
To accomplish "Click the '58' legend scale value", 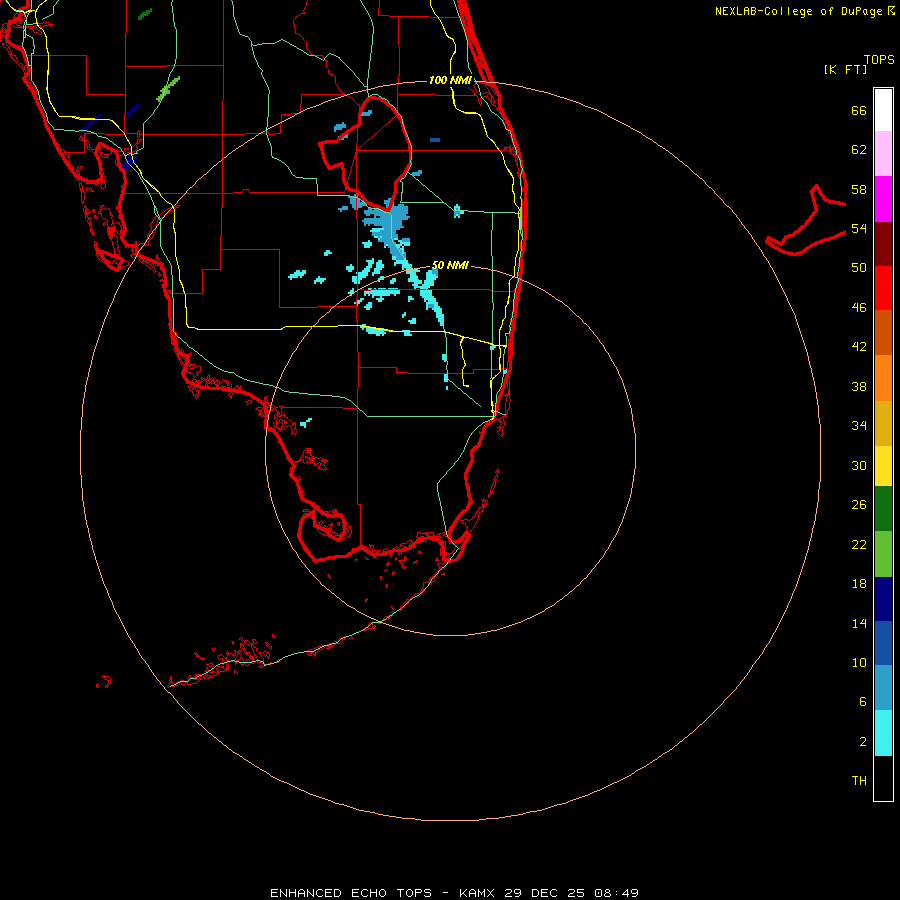I will click(859, 189).
